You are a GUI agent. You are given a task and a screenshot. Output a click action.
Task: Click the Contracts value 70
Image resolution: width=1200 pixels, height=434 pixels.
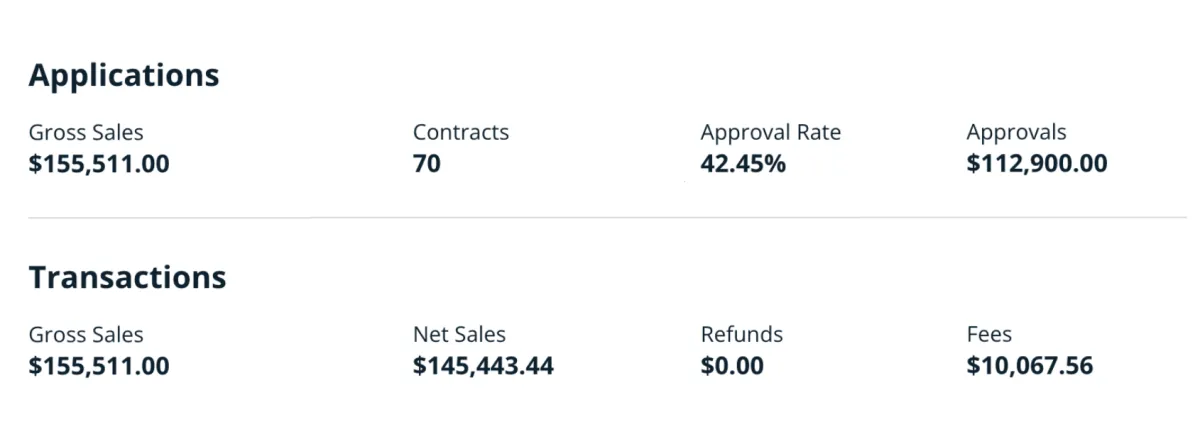coord(427,164)
